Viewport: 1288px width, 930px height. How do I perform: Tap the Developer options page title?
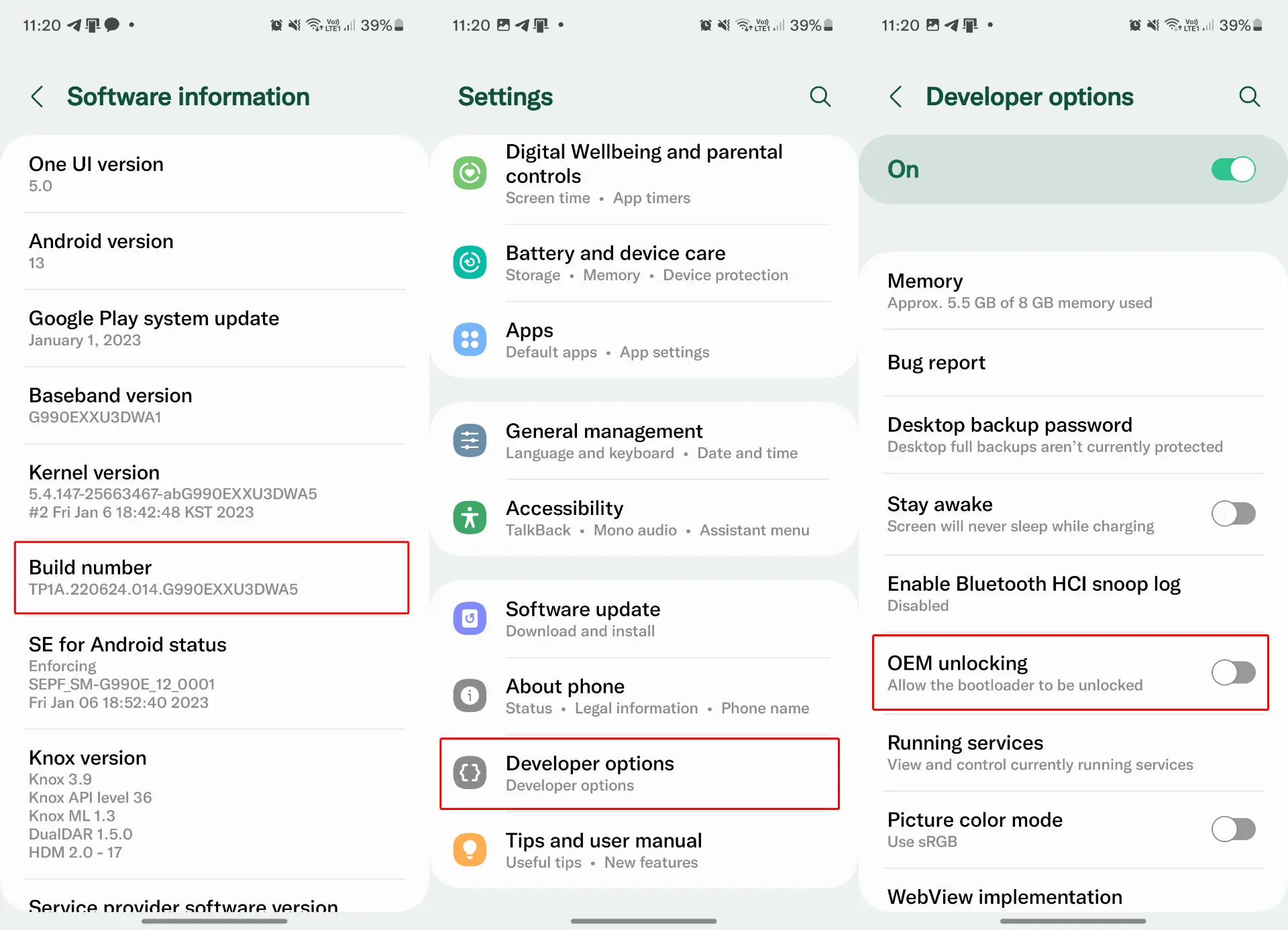pos(1029,97)
